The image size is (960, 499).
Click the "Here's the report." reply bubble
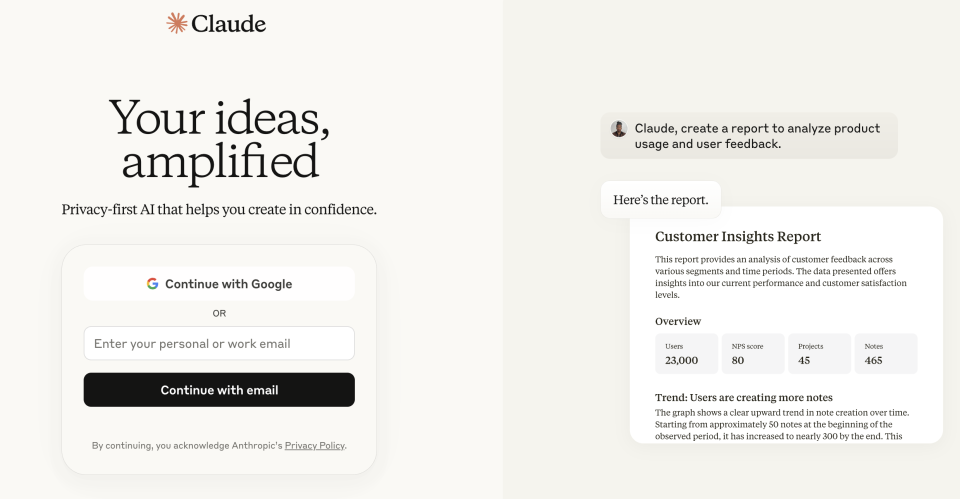coord(661,200)
